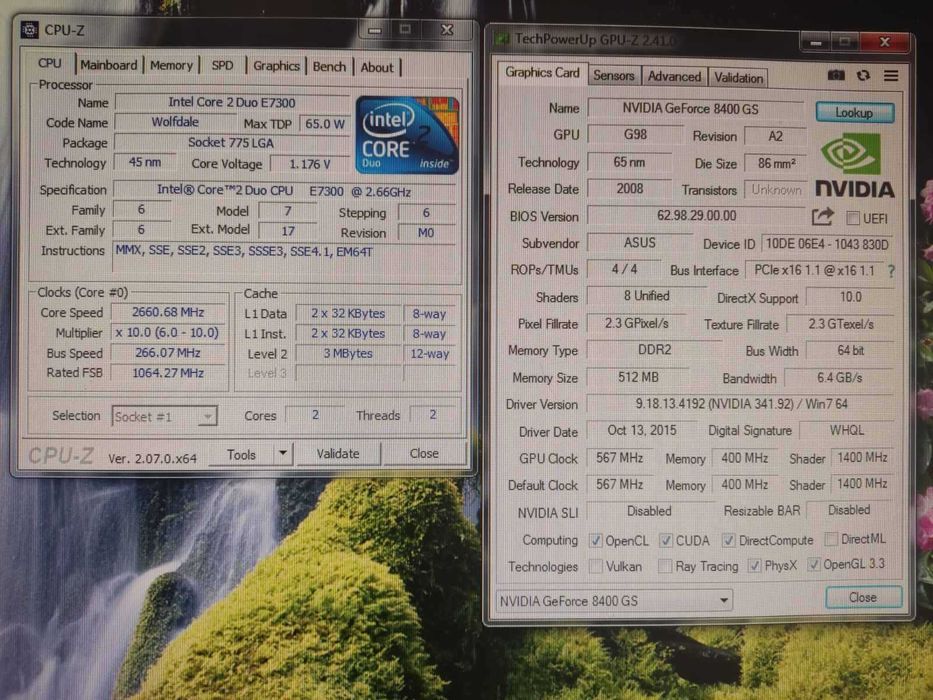Click the Code Name value Wolfdale
The width and height of the screenshot is (933, 700).
click(x=175, y=122)
